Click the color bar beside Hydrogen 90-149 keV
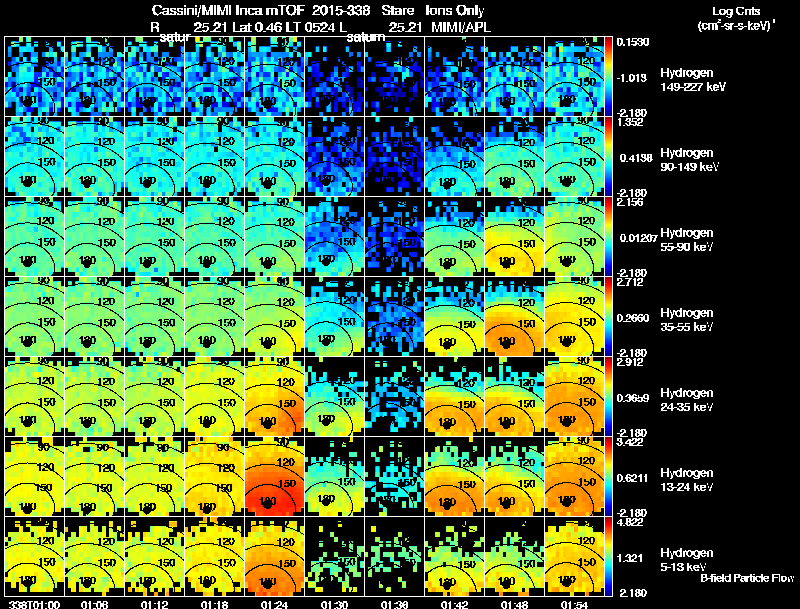800x609 pixels. (x=608, y=156)
